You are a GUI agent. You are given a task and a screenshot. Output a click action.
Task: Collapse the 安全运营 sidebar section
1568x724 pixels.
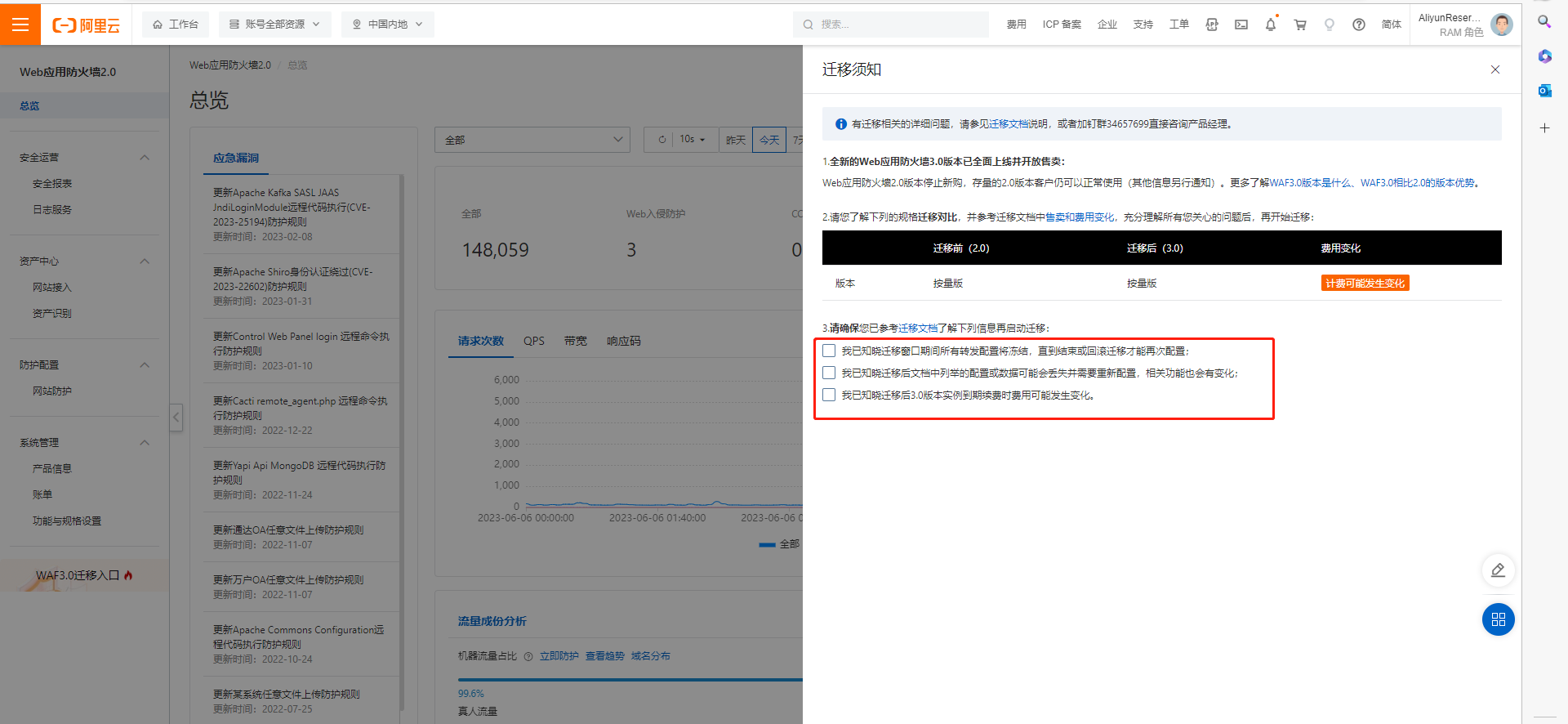coord(145,158)
